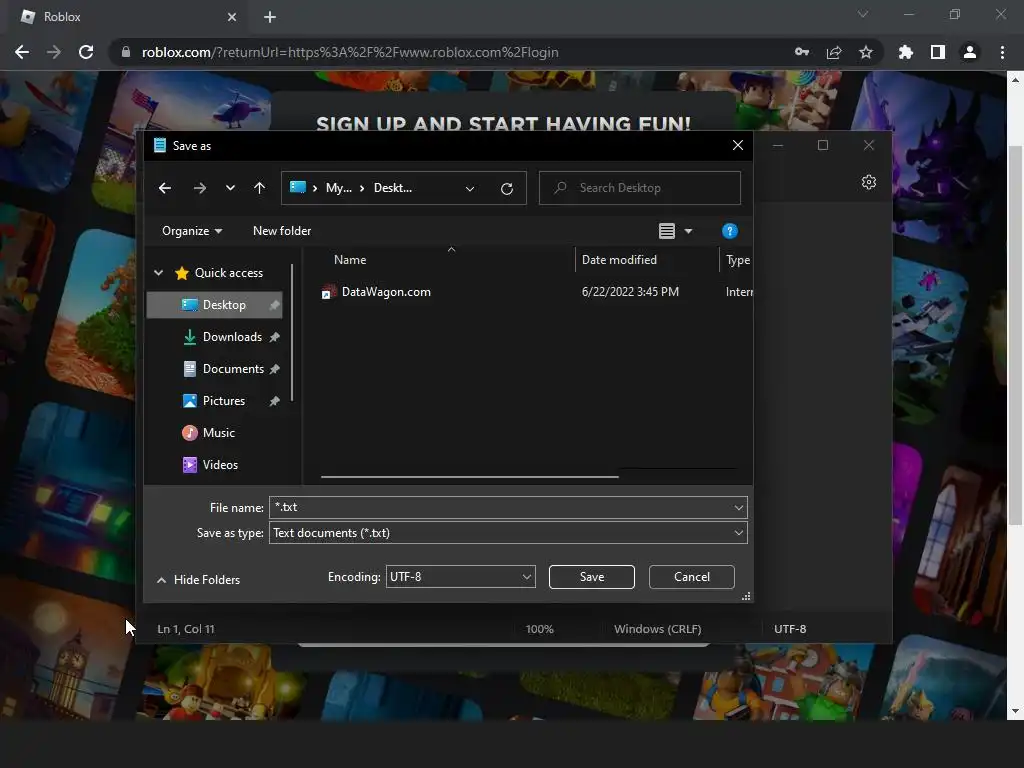Click the Ln 1, Col 11 status entry
Image resolution: width=1024 pixels, height=768 pixels.
[185, 629]
